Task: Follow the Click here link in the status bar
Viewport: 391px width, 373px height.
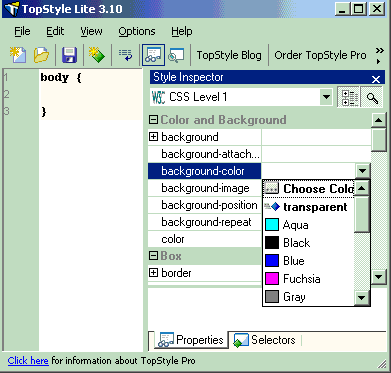Action: click(x=28, y=361)
